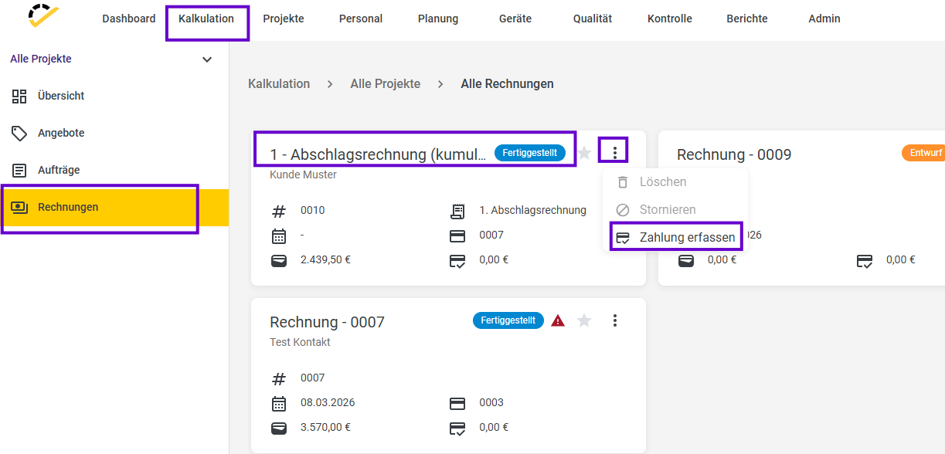
Task: Toggle favorite star on Abschlagsrechnung card
Action: (584, 153)
